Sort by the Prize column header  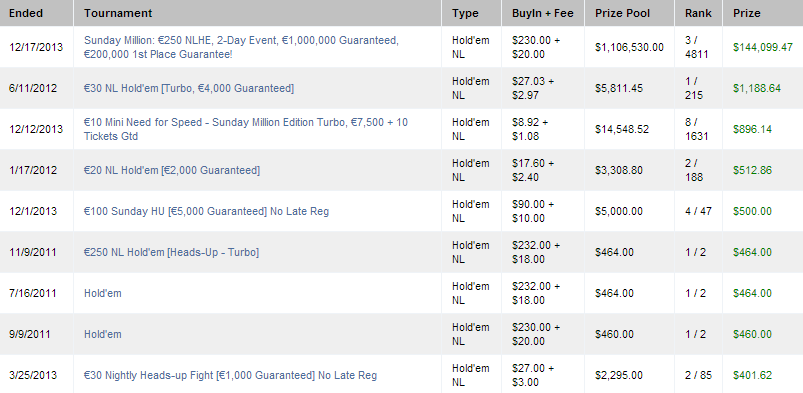[747, 13]
